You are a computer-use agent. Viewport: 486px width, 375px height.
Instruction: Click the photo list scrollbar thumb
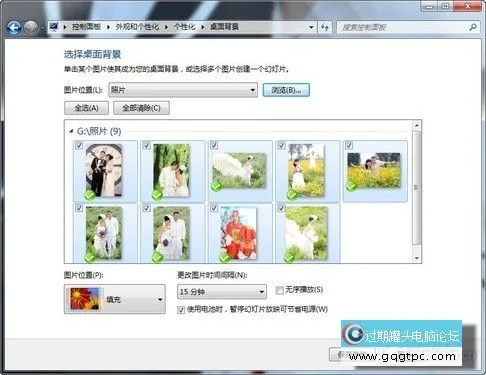click(x=417, y=188)
